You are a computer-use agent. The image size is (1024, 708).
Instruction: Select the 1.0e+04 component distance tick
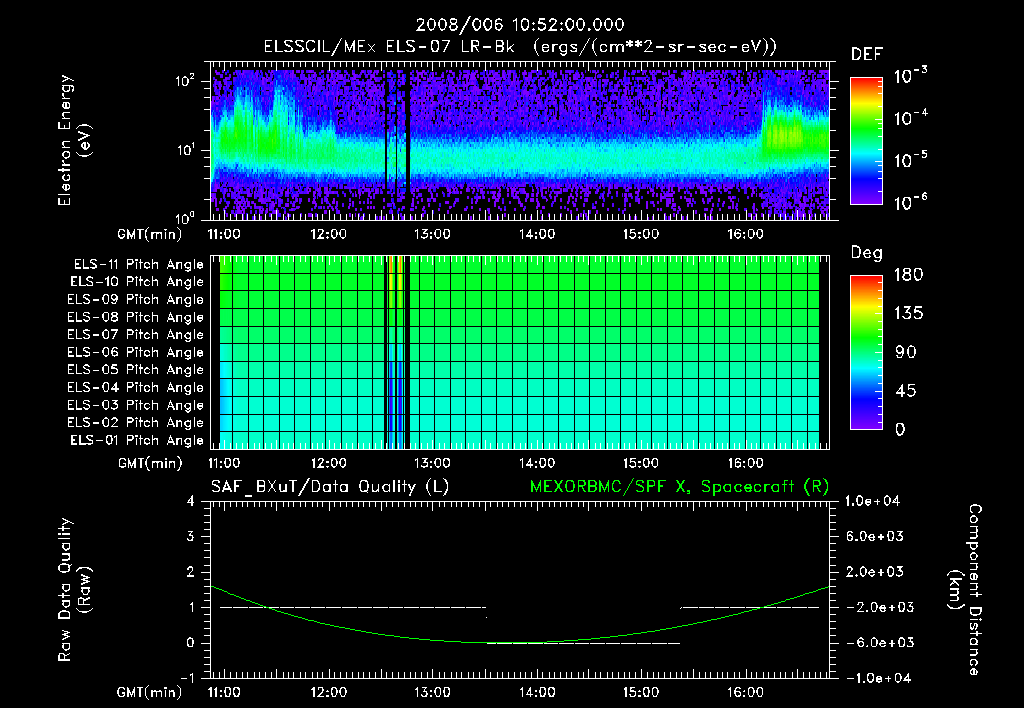point(872,501)
